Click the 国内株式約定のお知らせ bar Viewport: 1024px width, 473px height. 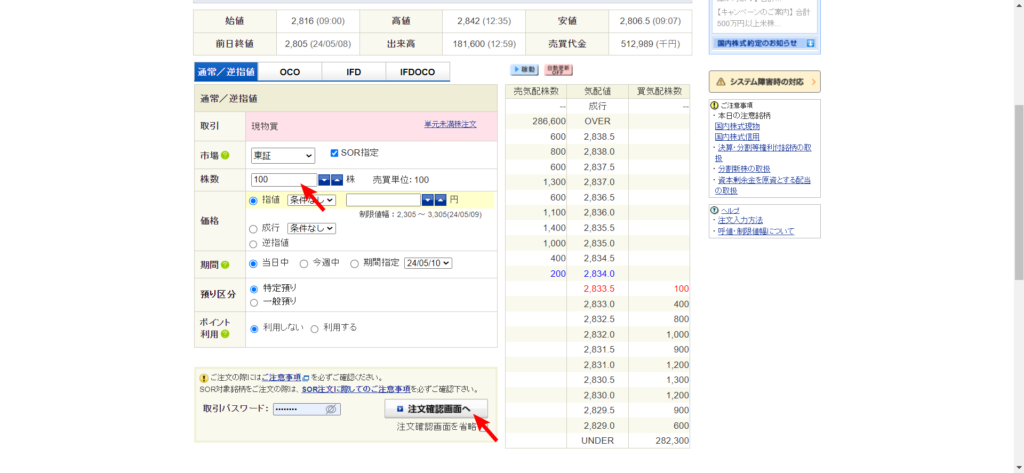pyautogui.click(x=765, y=43)
